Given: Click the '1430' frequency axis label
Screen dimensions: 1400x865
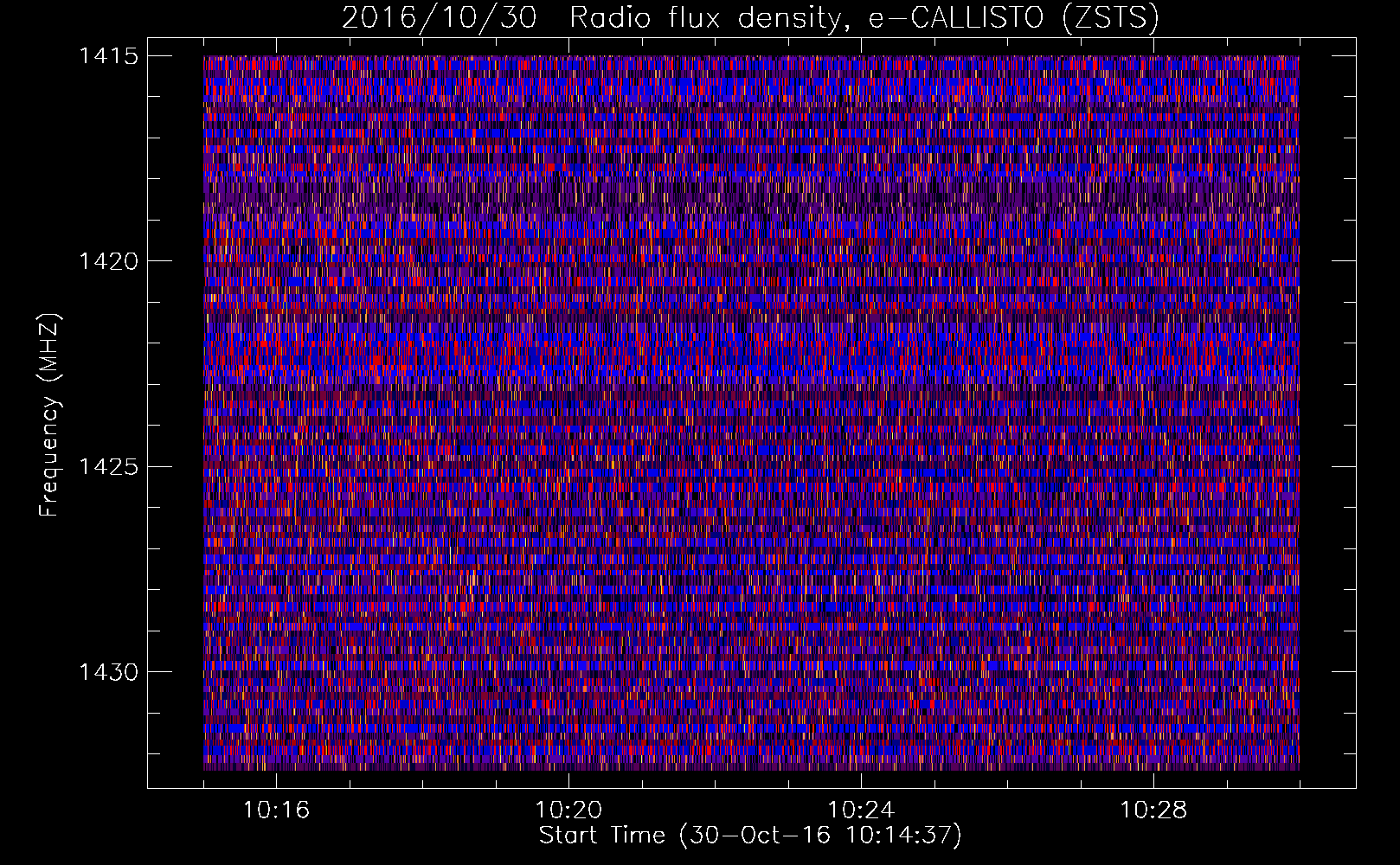Looking at the screenshot, I should [108, 672].
